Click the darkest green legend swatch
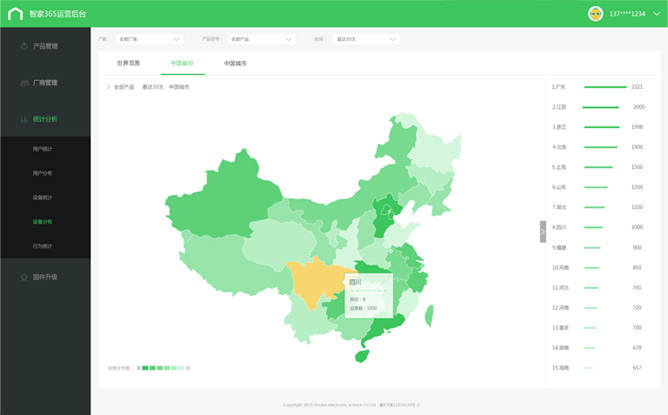Screen dimensions: 668x415 click(x=145, y=368)
